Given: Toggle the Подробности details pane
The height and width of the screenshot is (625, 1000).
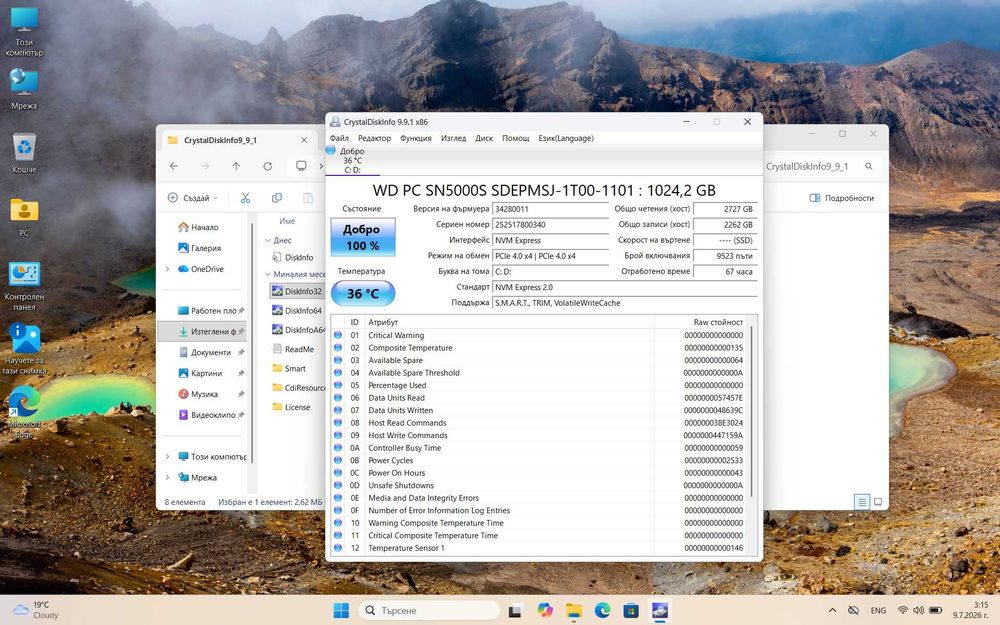Looking at the screenshot, I should [x=841, y=198].
